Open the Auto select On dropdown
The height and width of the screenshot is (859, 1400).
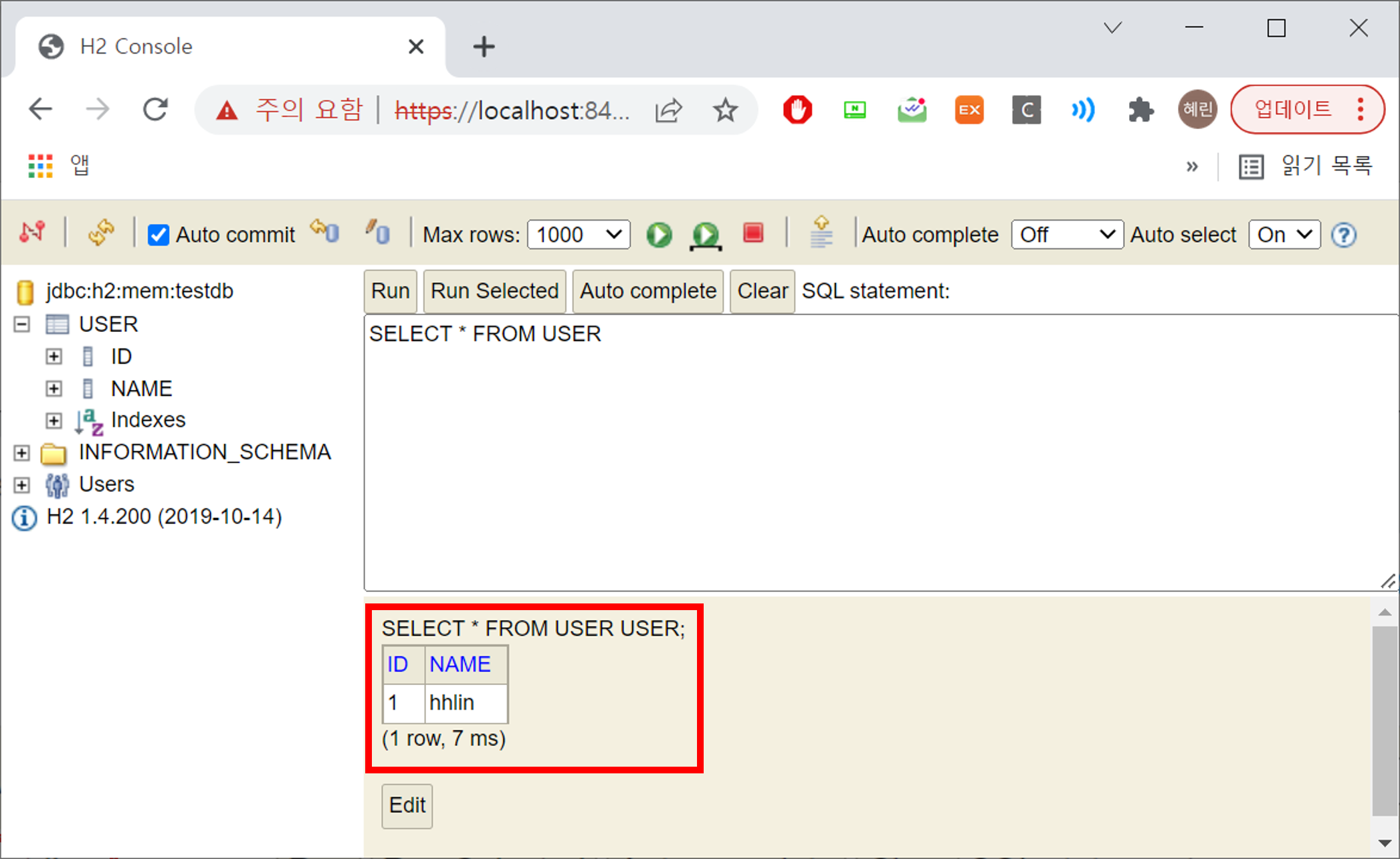click(x=1284, y=235)
